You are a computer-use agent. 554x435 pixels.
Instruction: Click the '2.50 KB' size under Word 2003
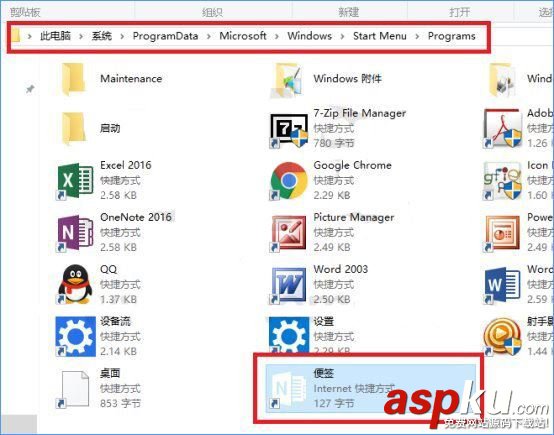(332, 299)
